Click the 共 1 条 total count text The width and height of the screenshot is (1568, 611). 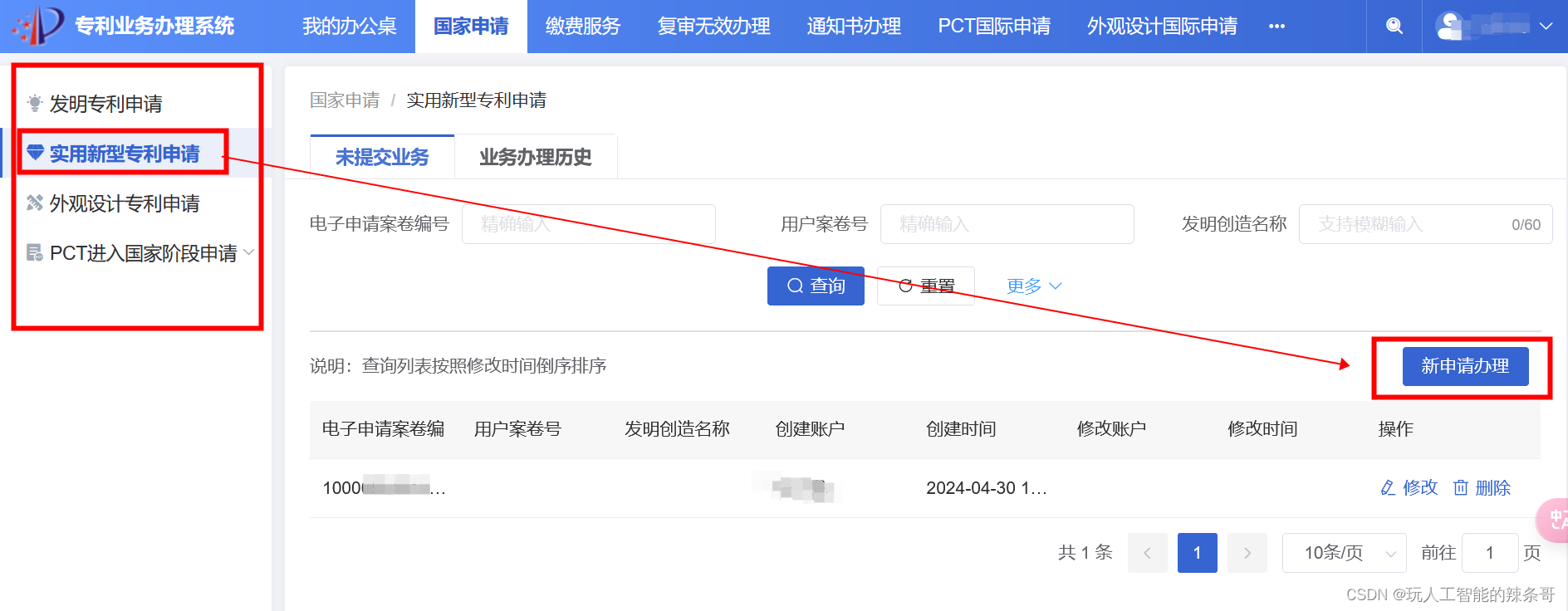coord(1085,553)
